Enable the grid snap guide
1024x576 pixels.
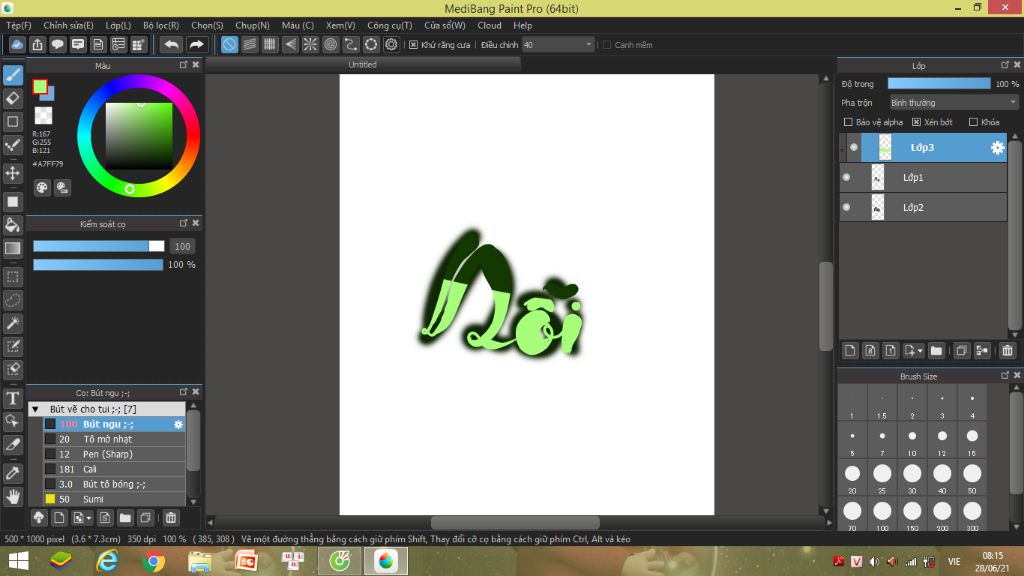click(x=270, y=44)
